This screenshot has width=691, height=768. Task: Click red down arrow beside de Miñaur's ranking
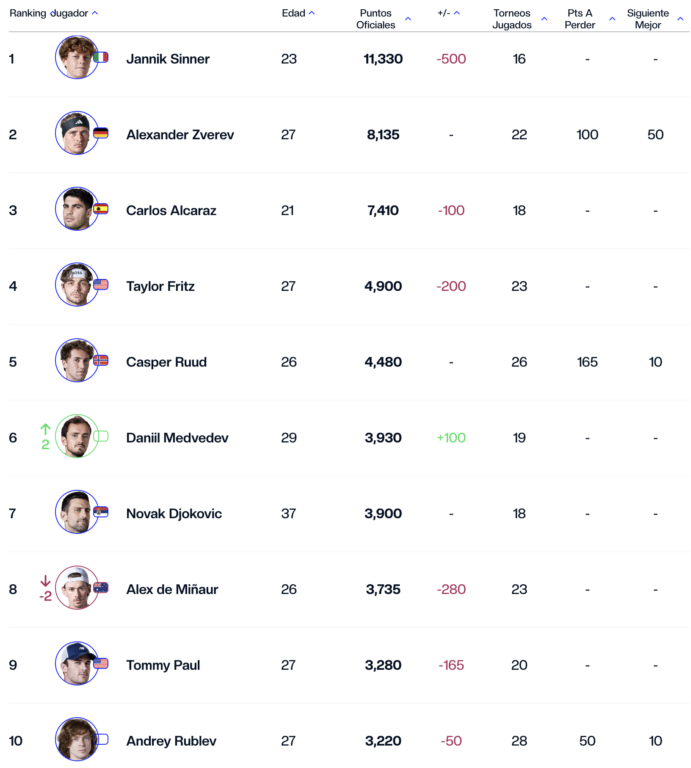click(45, 581)
